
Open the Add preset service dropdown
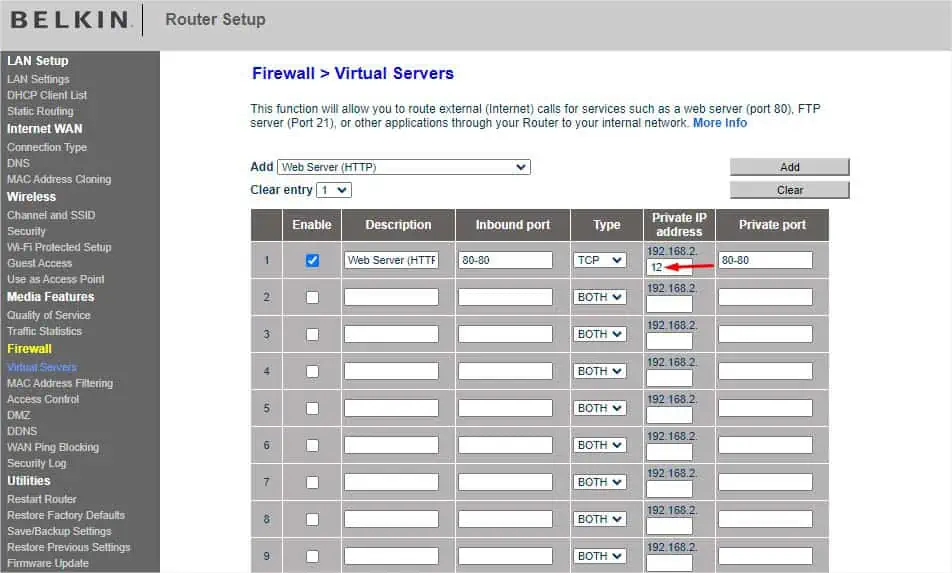(403, 167)
